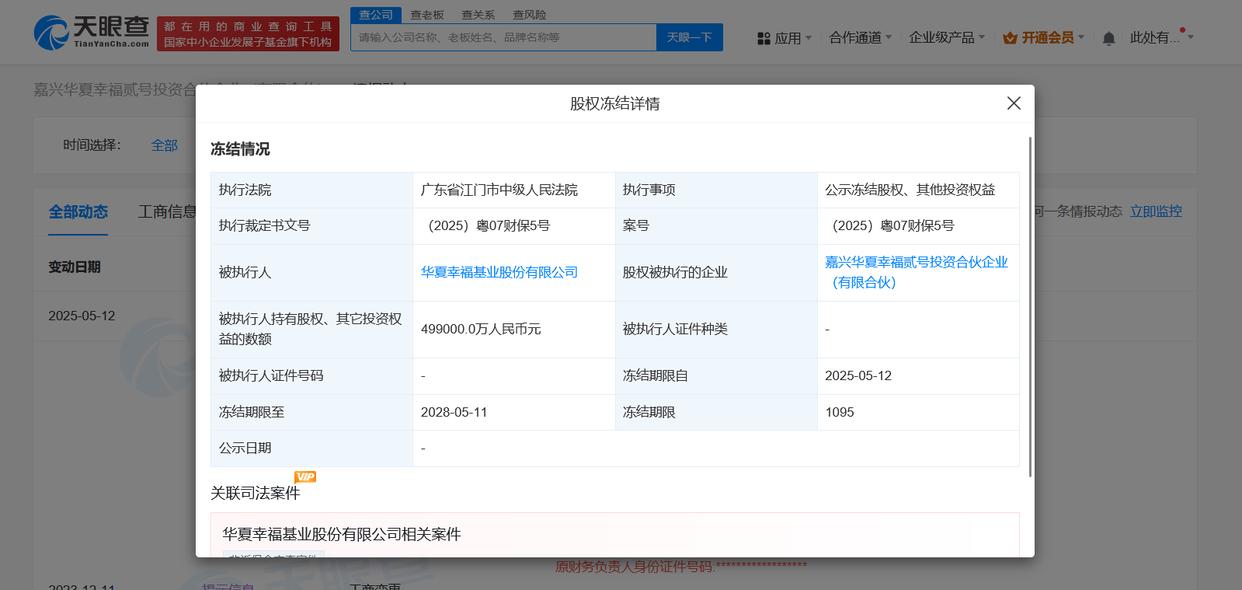The height and width of the screenshot is (590, 1242).
Task: Click the VIP badge near 关联司法案件
Action: [305, 477]
